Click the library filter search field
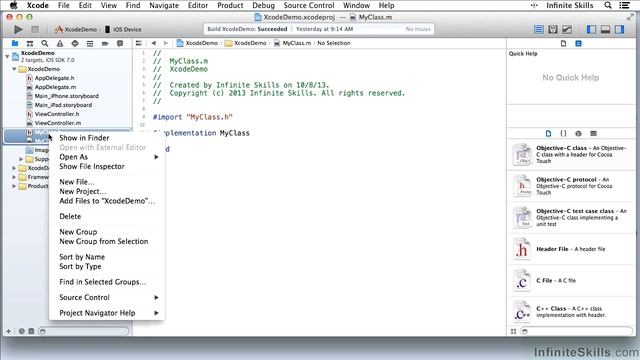The width and height of the screenshot is (640, 360). point(577,331)
